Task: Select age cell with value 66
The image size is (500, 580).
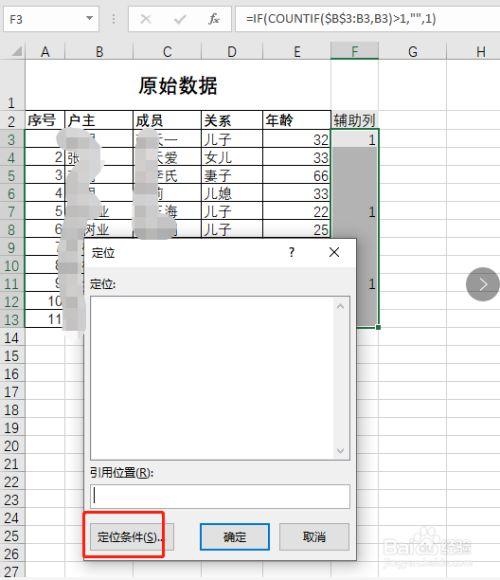Action: [297, 175]
